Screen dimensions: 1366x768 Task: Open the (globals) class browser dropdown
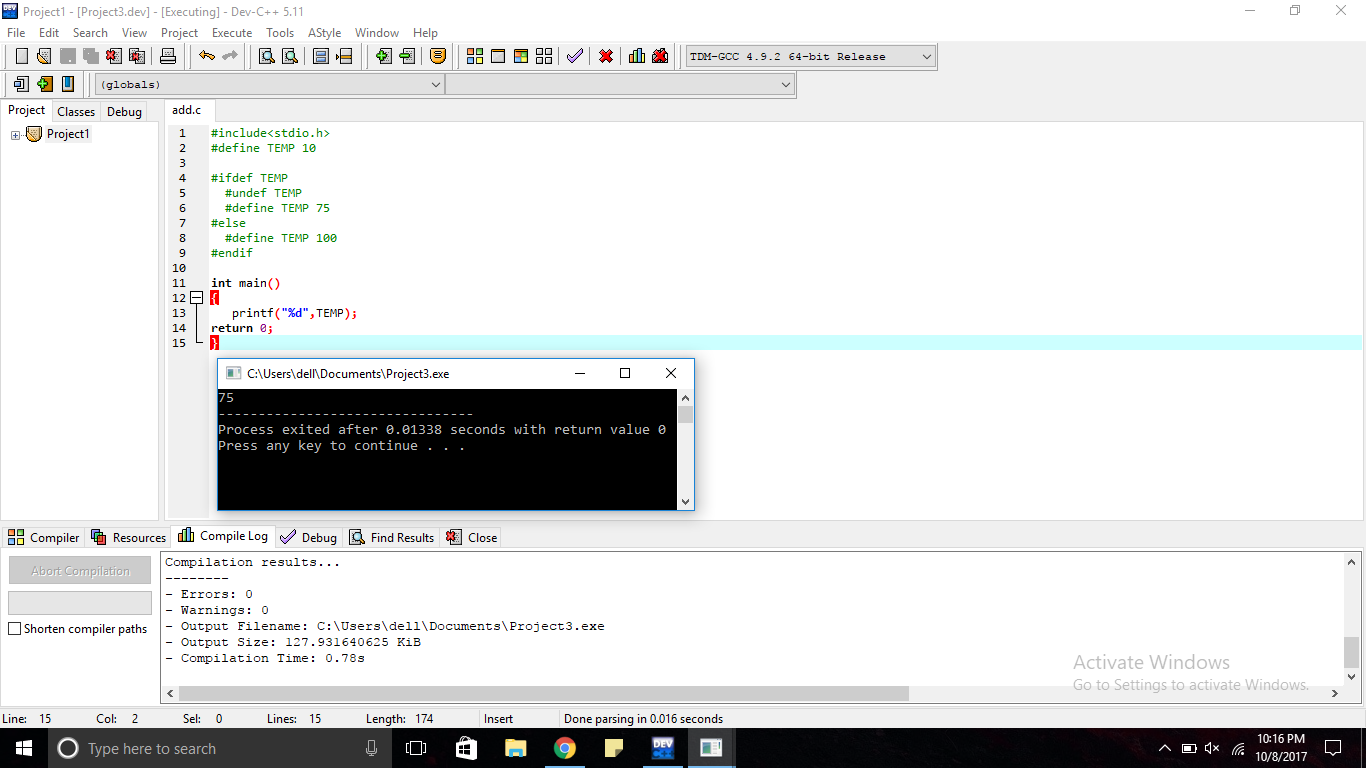coord(436,84)
